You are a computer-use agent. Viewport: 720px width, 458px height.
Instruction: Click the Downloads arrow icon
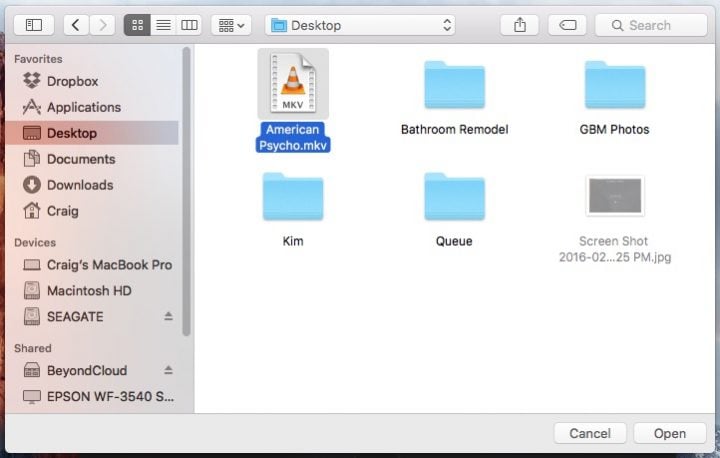32,185
